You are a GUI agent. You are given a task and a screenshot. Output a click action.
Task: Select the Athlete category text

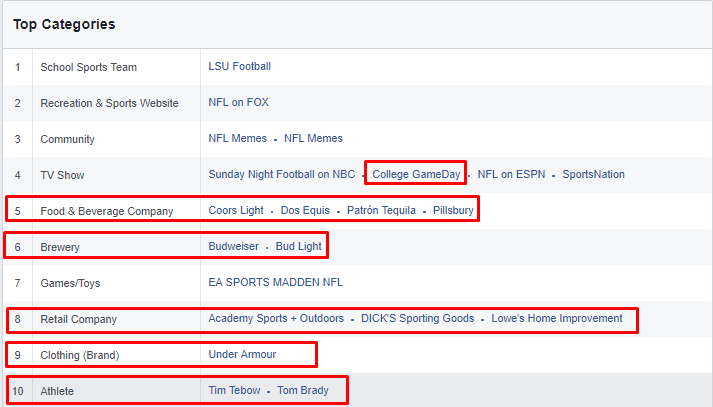tap(57, 391)
